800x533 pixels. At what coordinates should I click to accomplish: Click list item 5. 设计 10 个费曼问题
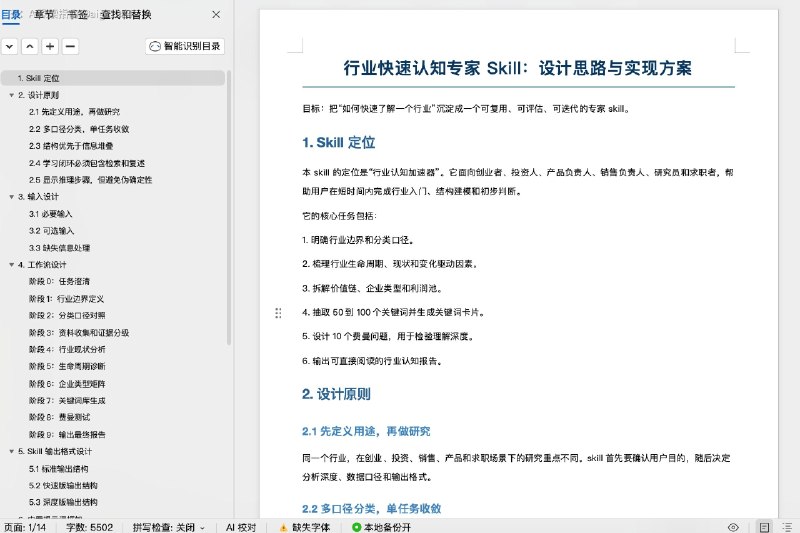pos(388,336)
